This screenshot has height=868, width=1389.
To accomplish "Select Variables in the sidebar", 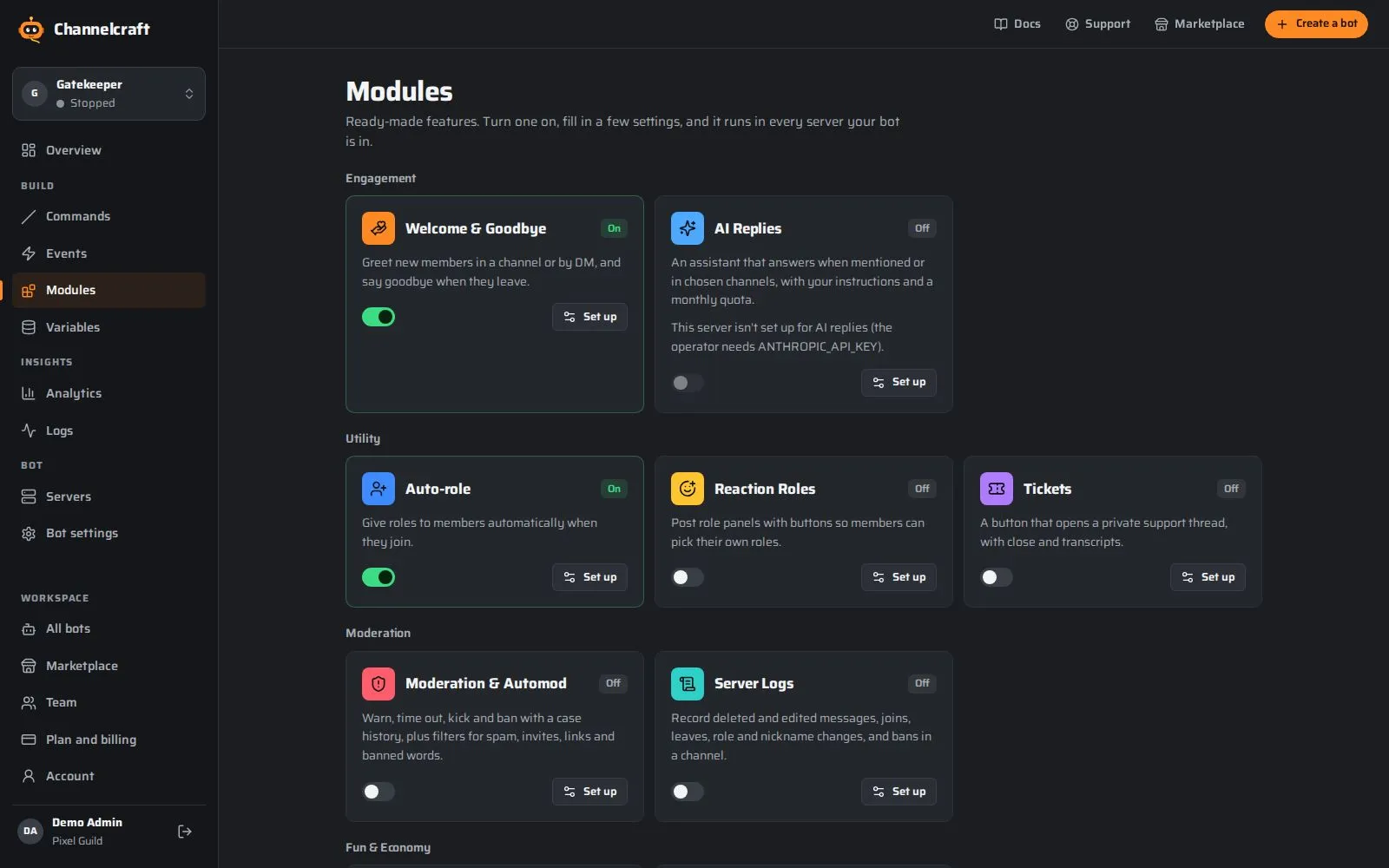I will click(109, 327).
